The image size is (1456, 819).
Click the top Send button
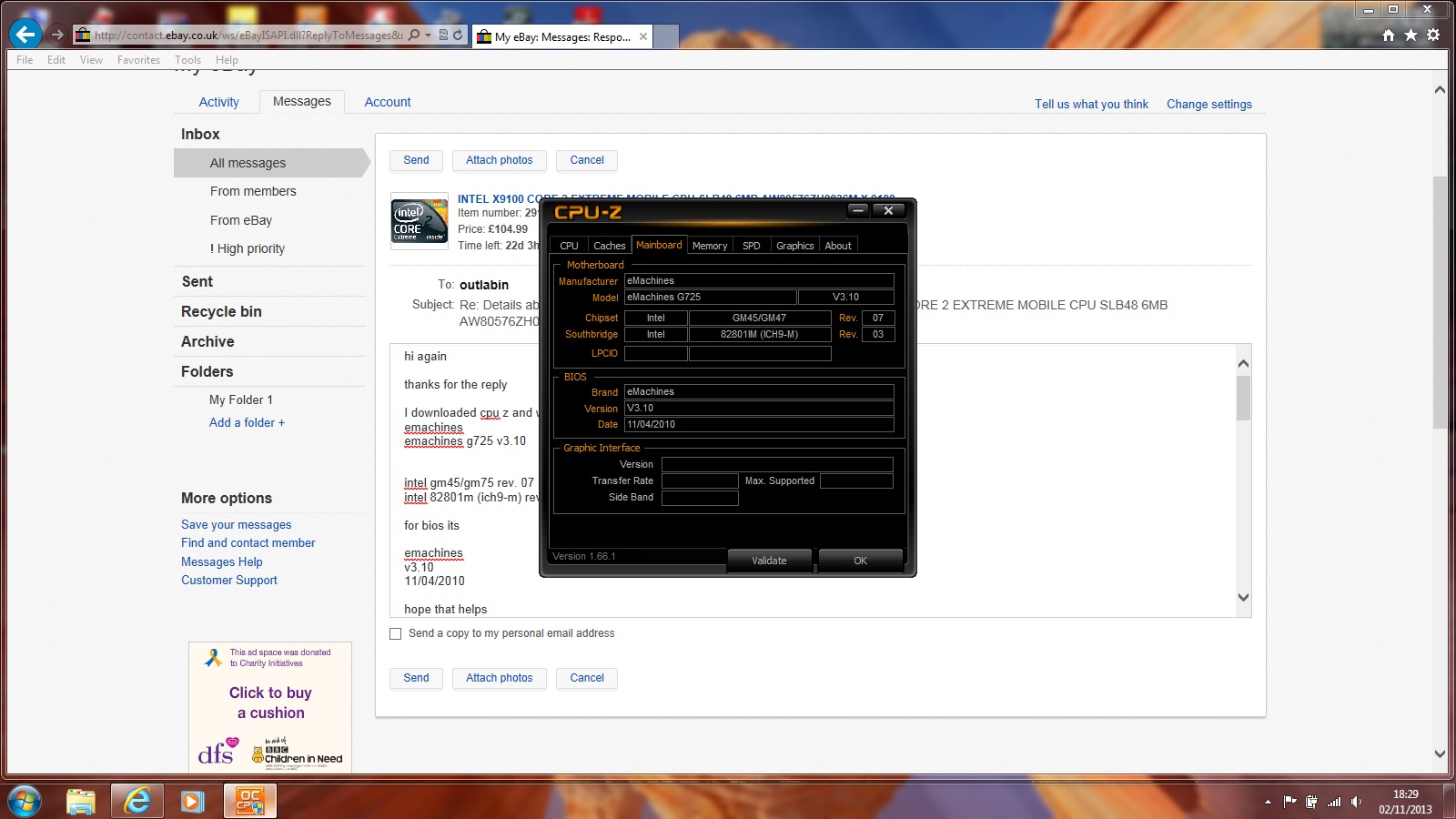[x=416, y=160]
